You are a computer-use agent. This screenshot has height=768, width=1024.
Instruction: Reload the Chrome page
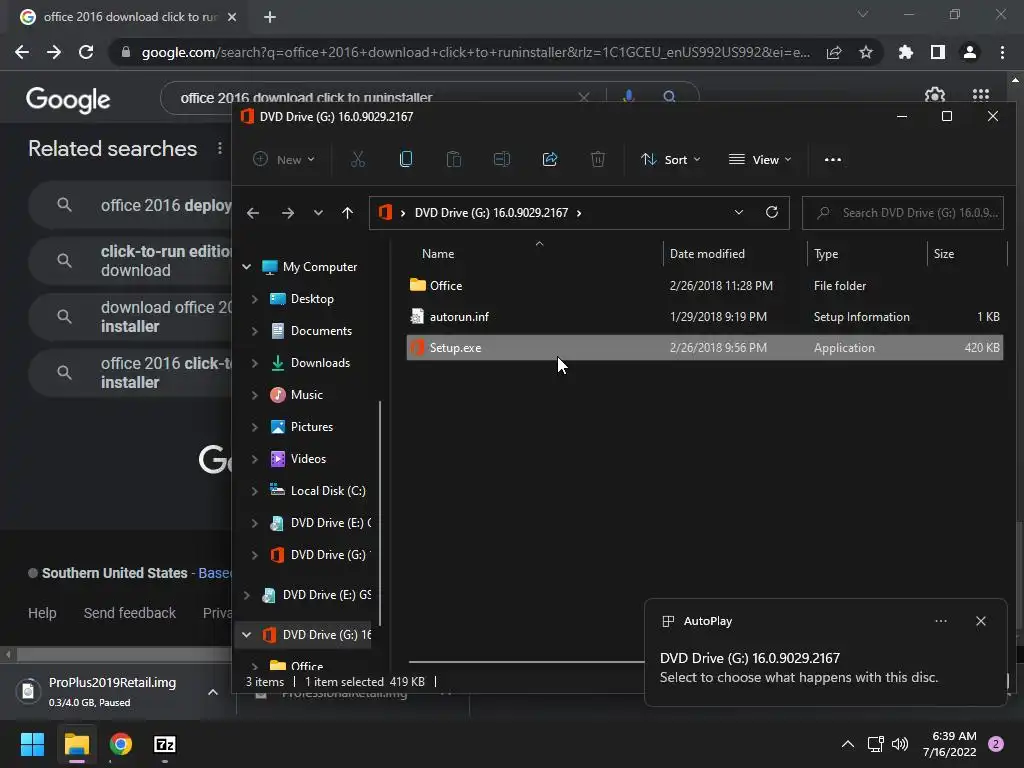86,52
